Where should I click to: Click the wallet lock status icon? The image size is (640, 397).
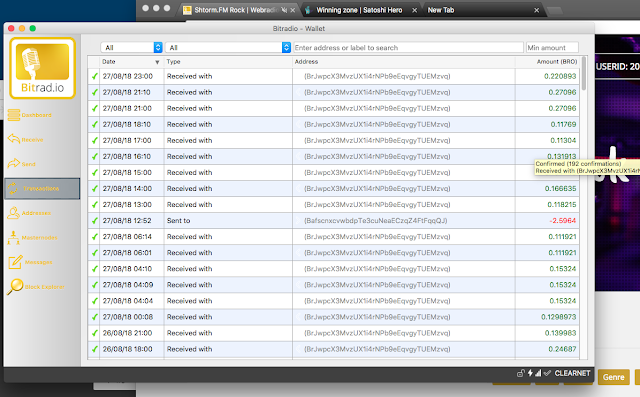click(520, 373)
